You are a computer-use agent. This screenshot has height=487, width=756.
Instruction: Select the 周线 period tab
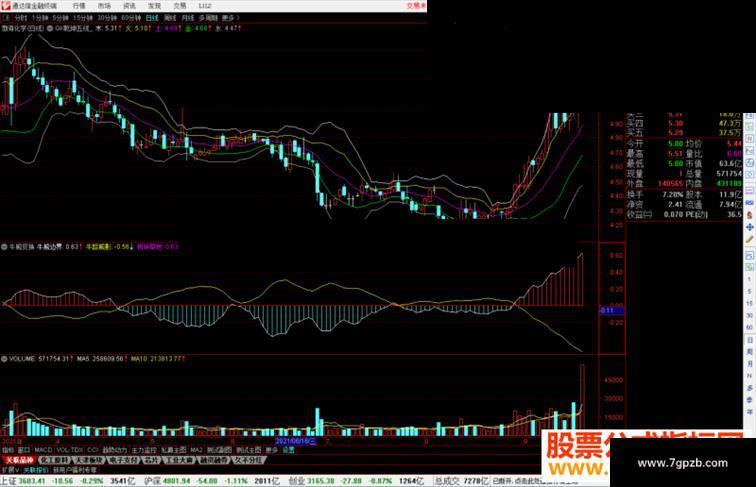pyautogui.click(x=170, y=18)
